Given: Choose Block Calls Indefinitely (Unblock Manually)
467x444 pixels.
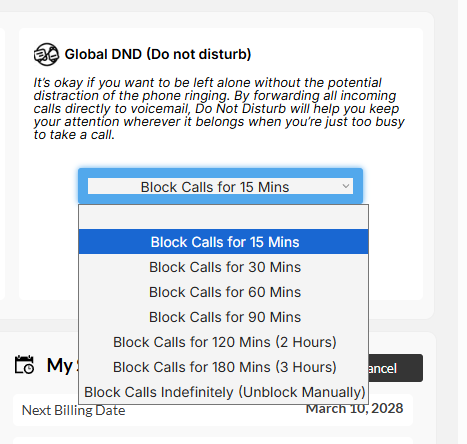Looking at the screenshot, I should [x=223, y=392].
